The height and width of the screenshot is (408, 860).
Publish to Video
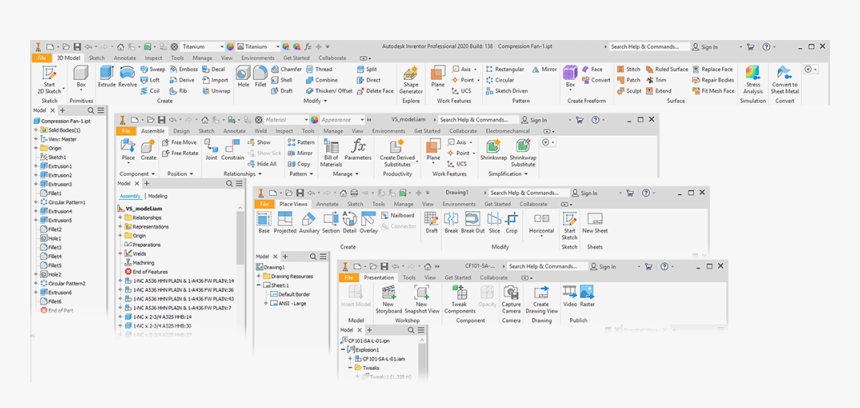(570, 296)
